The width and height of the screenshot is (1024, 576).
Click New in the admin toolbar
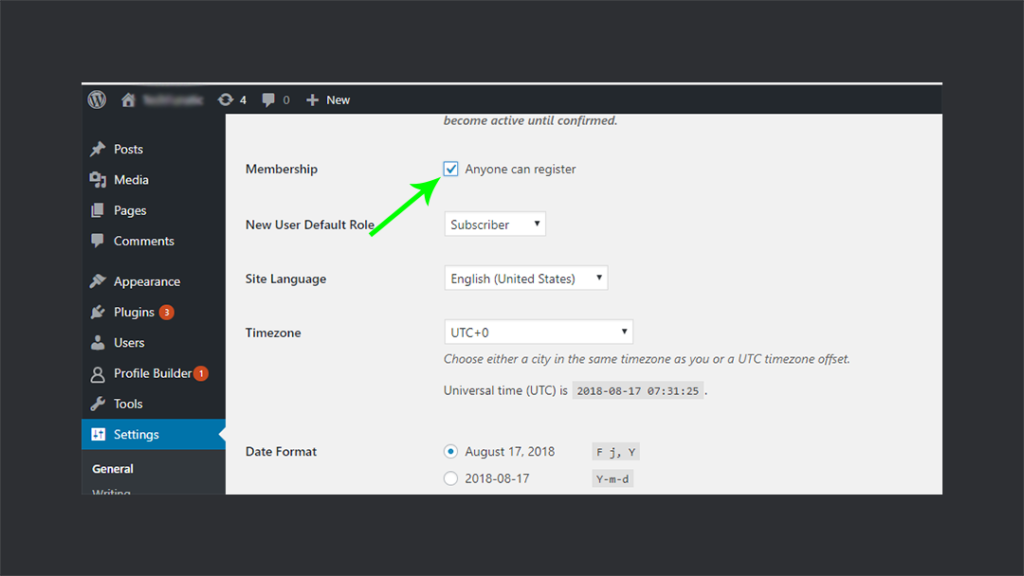click(x=328, y=99)
